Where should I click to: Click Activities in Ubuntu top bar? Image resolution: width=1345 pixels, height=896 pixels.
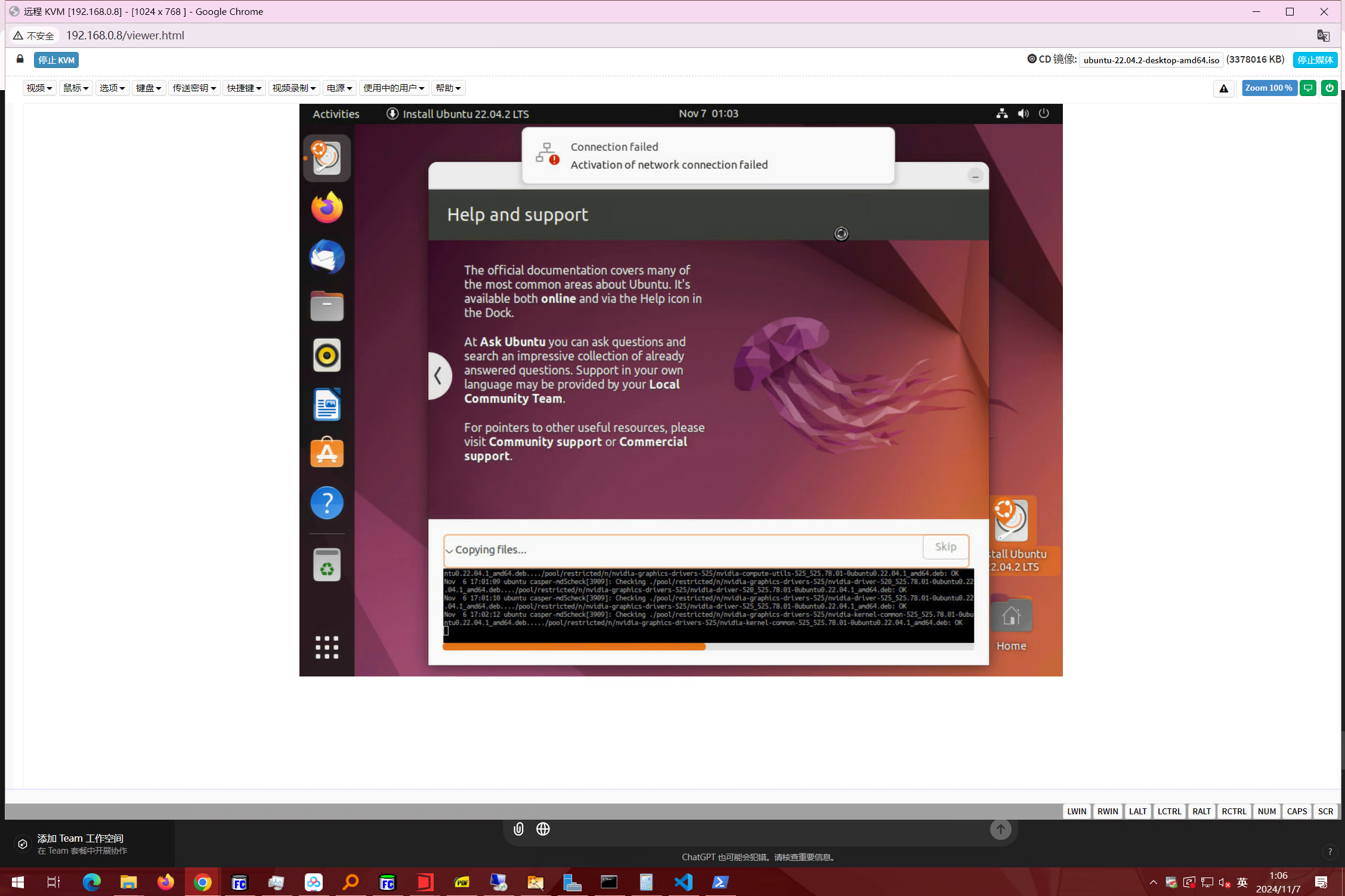[x=336, y=114]
